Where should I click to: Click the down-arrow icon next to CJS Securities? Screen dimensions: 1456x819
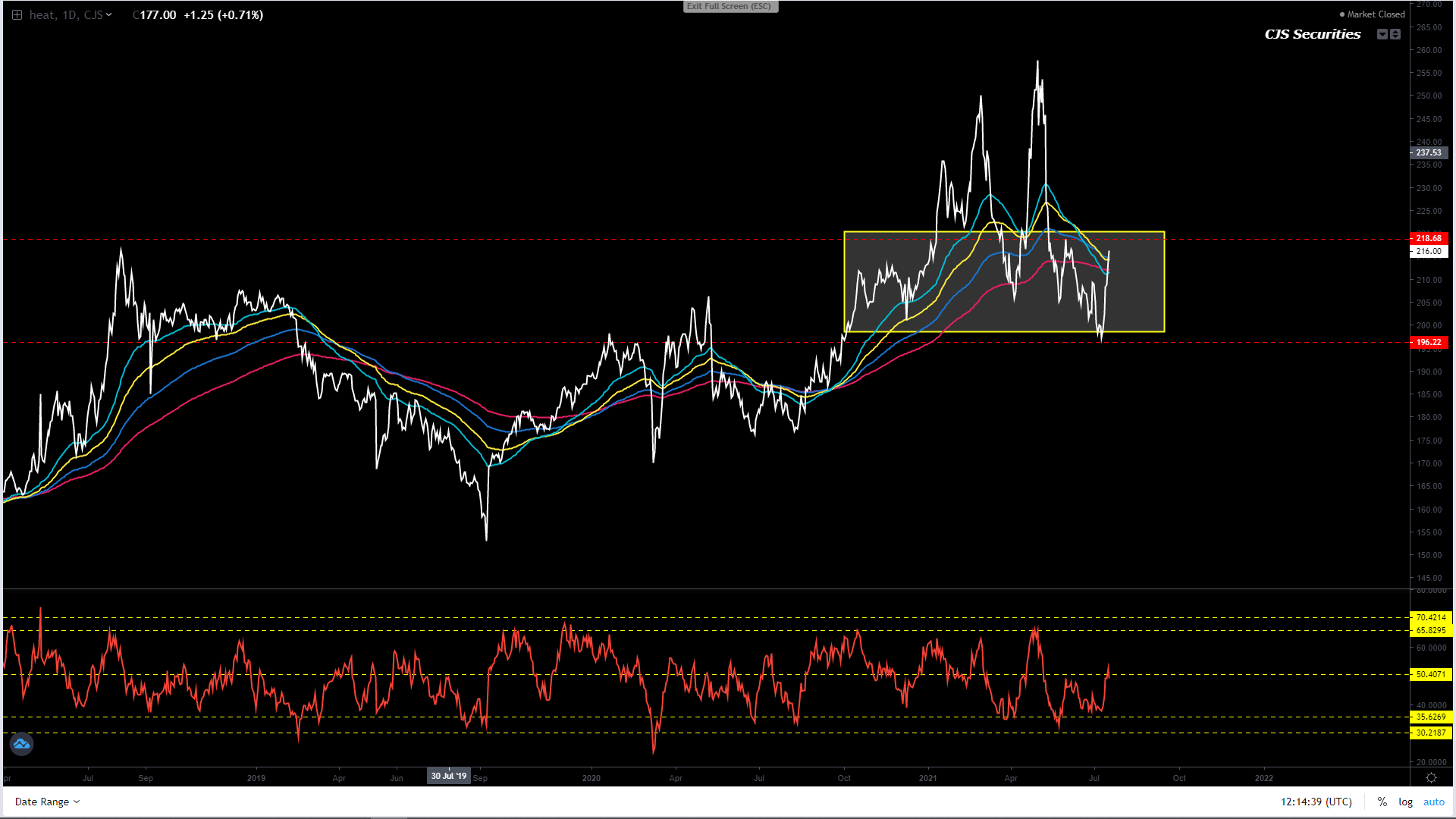tap(1382, 34)
